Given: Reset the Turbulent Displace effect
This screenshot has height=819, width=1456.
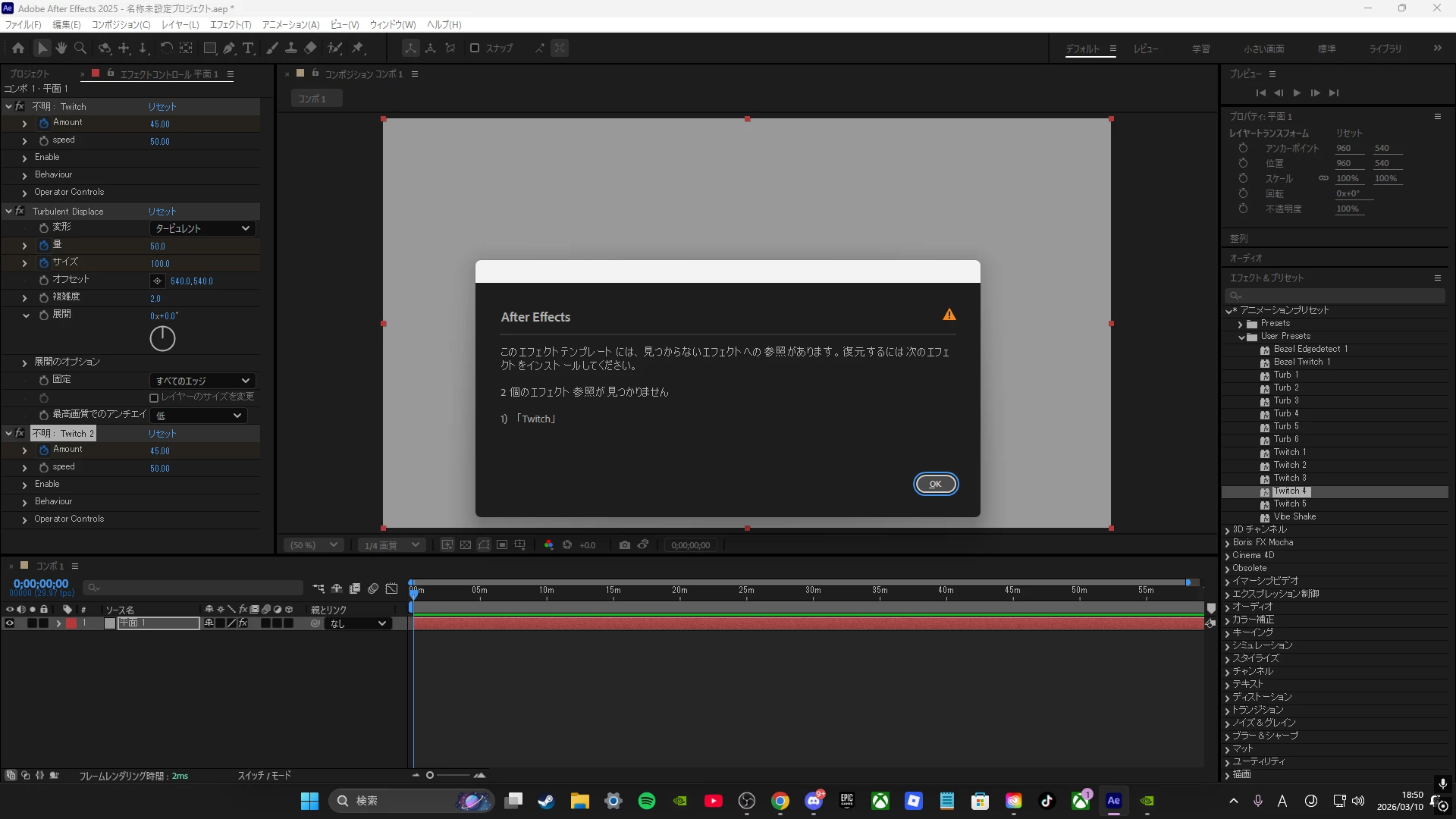Looking at the screenshot, I should coord(162,212).
